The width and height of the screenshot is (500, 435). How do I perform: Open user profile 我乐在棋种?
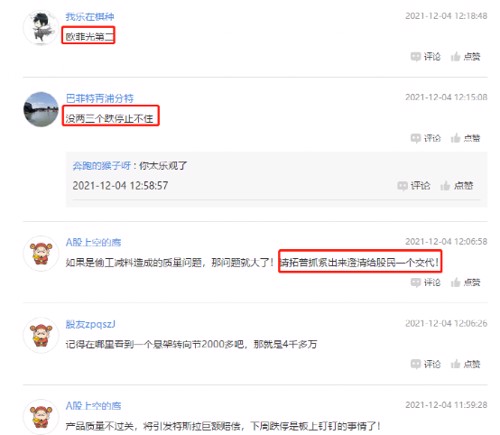pyautogui.click(x=90, y=17)
